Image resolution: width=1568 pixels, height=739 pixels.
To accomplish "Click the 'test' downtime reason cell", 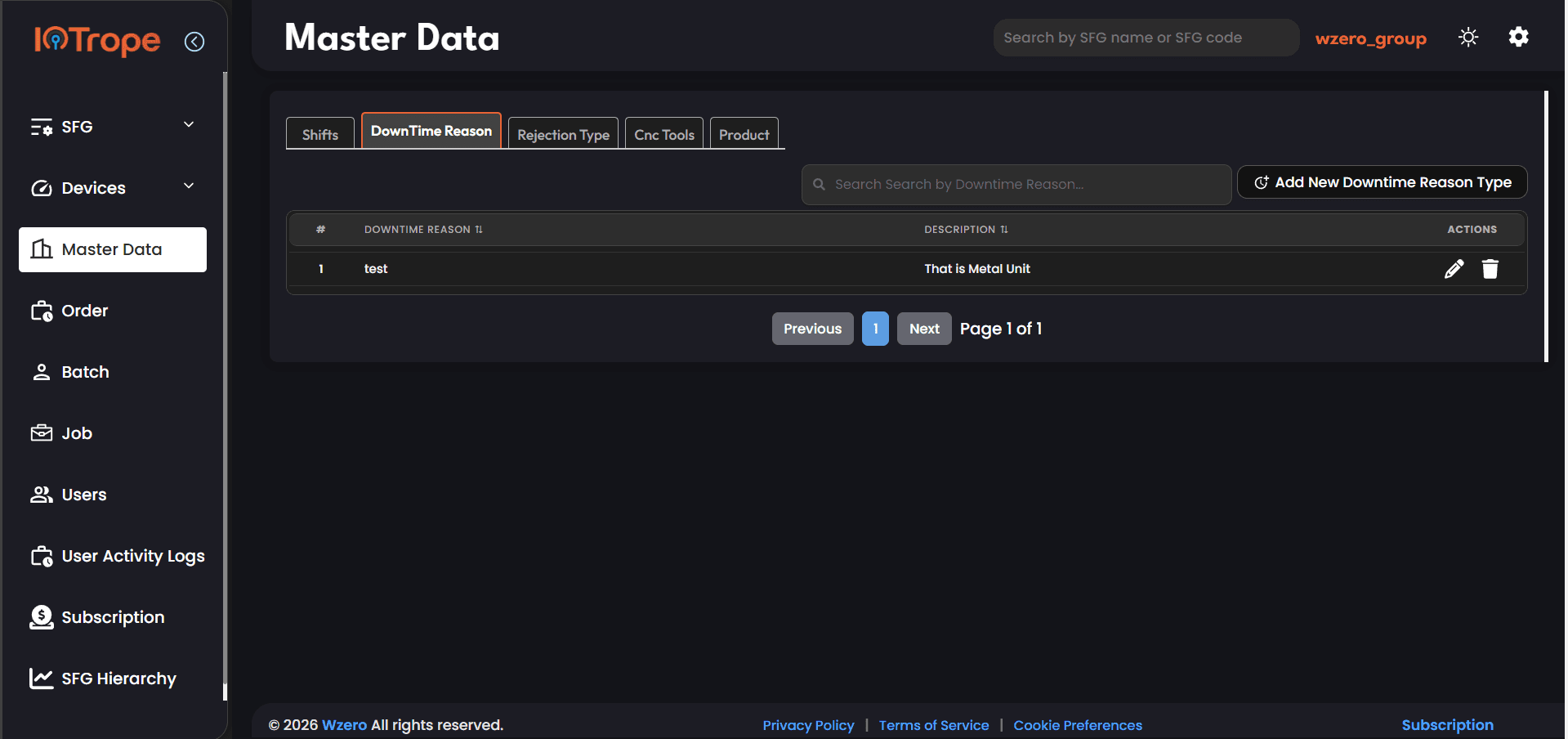I will click(376, 269).
